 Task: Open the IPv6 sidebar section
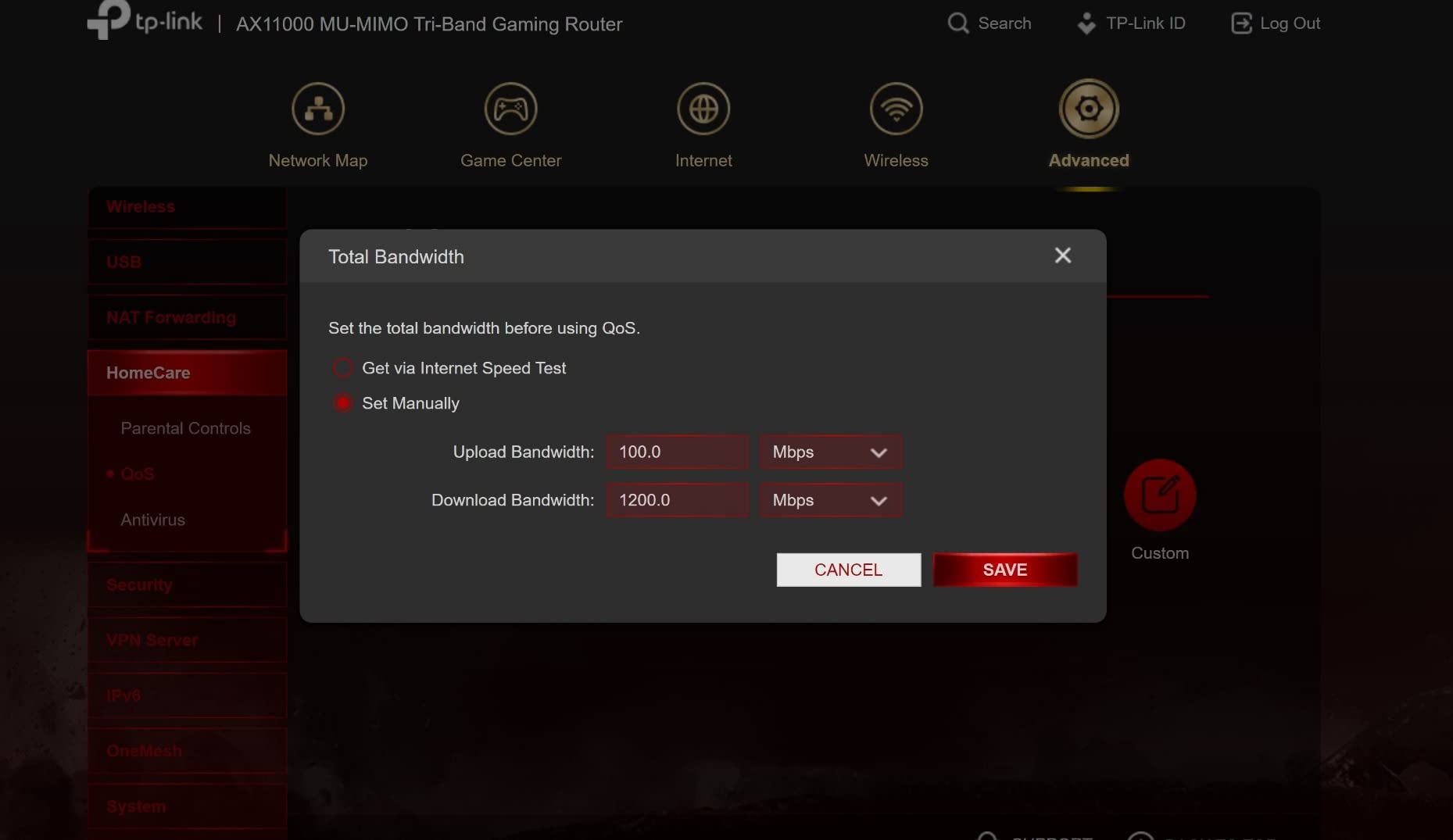(187, 696)
